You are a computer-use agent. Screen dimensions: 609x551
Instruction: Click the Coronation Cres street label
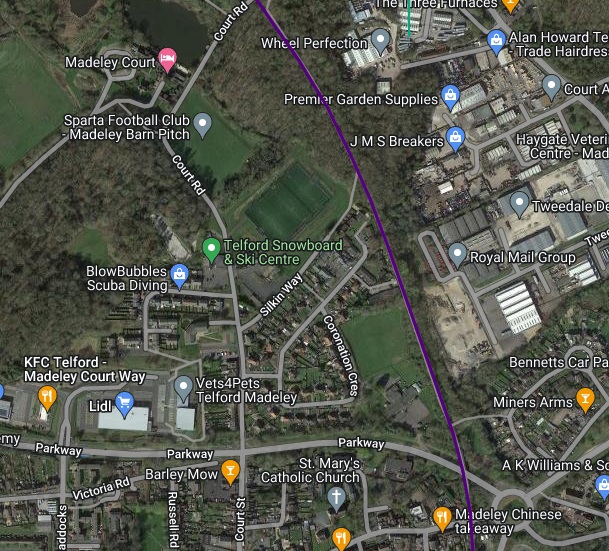[x=341, y=356]
